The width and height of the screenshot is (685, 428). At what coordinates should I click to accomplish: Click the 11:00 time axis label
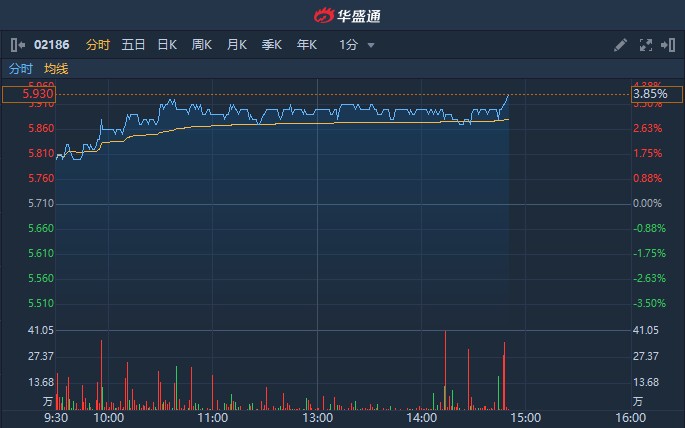[213, 418]
